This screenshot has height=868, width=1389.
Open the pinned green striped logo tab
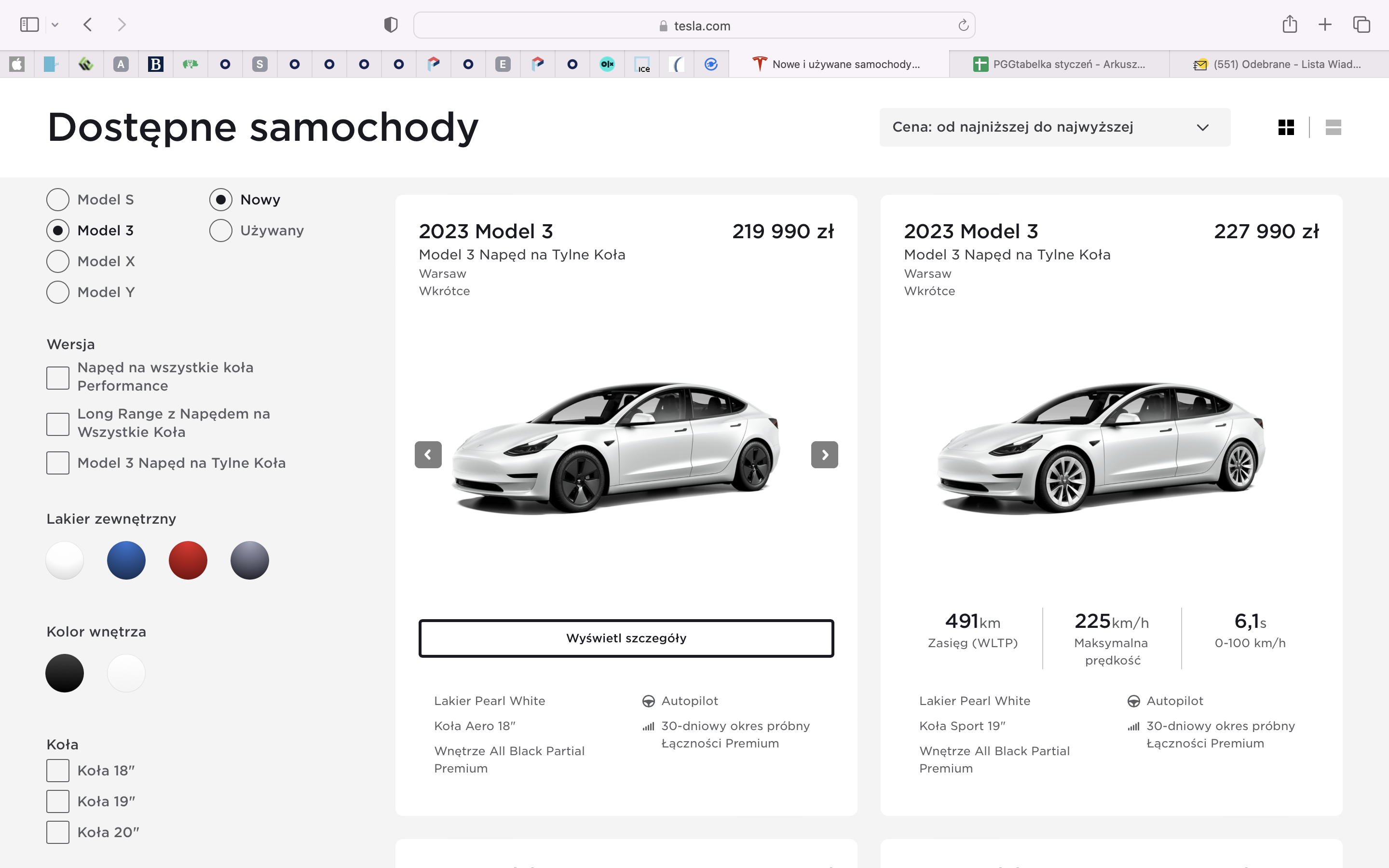tap(86, 64)
